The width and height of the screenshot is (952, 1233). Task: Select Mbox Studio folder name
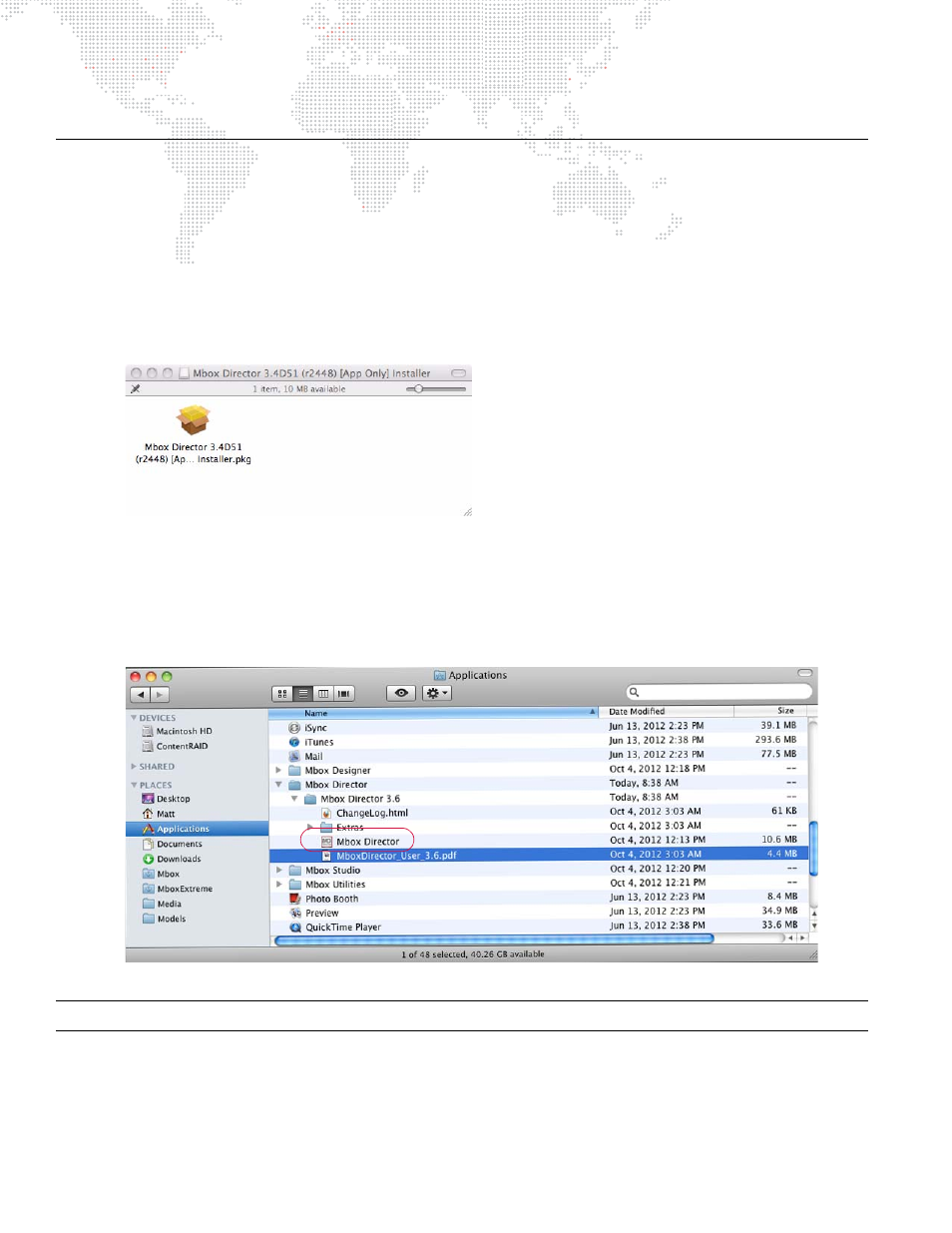coord(332,871)
